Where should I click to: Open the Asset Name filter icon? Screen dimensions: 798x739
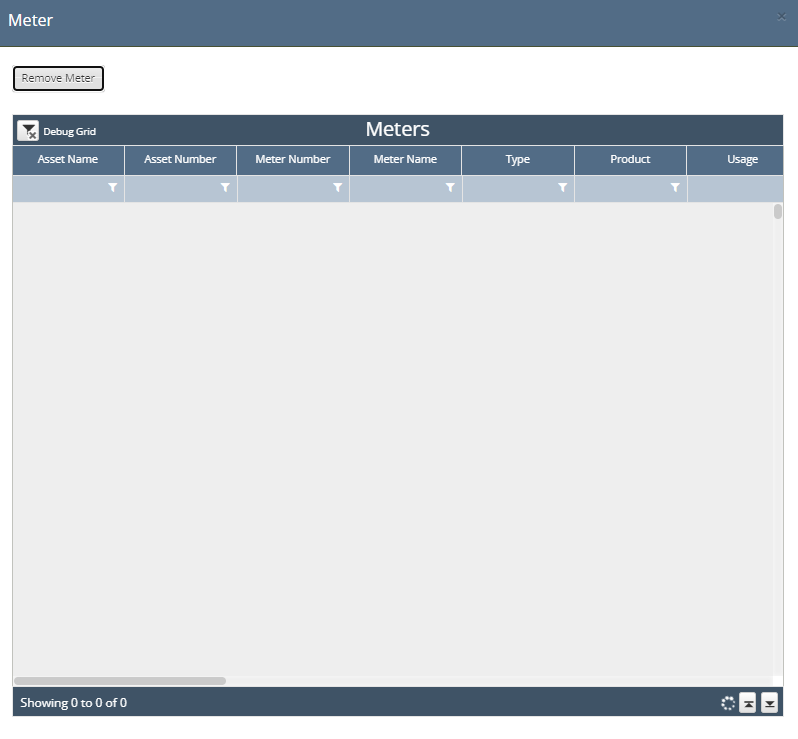112,188
